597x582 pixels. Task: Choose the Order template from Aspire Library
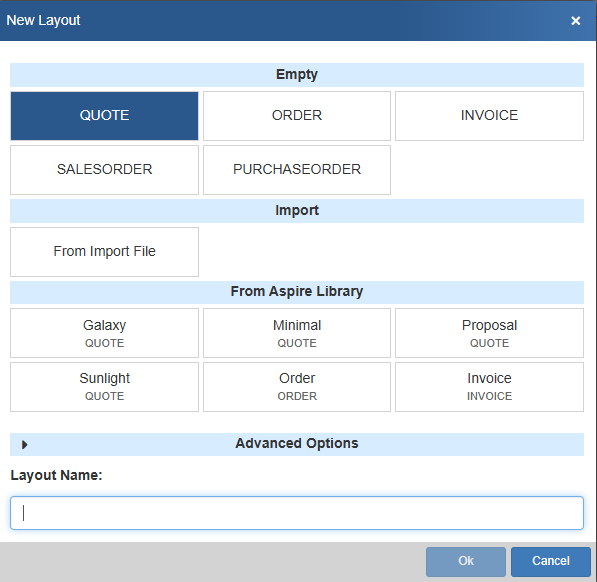pos(297,387)
